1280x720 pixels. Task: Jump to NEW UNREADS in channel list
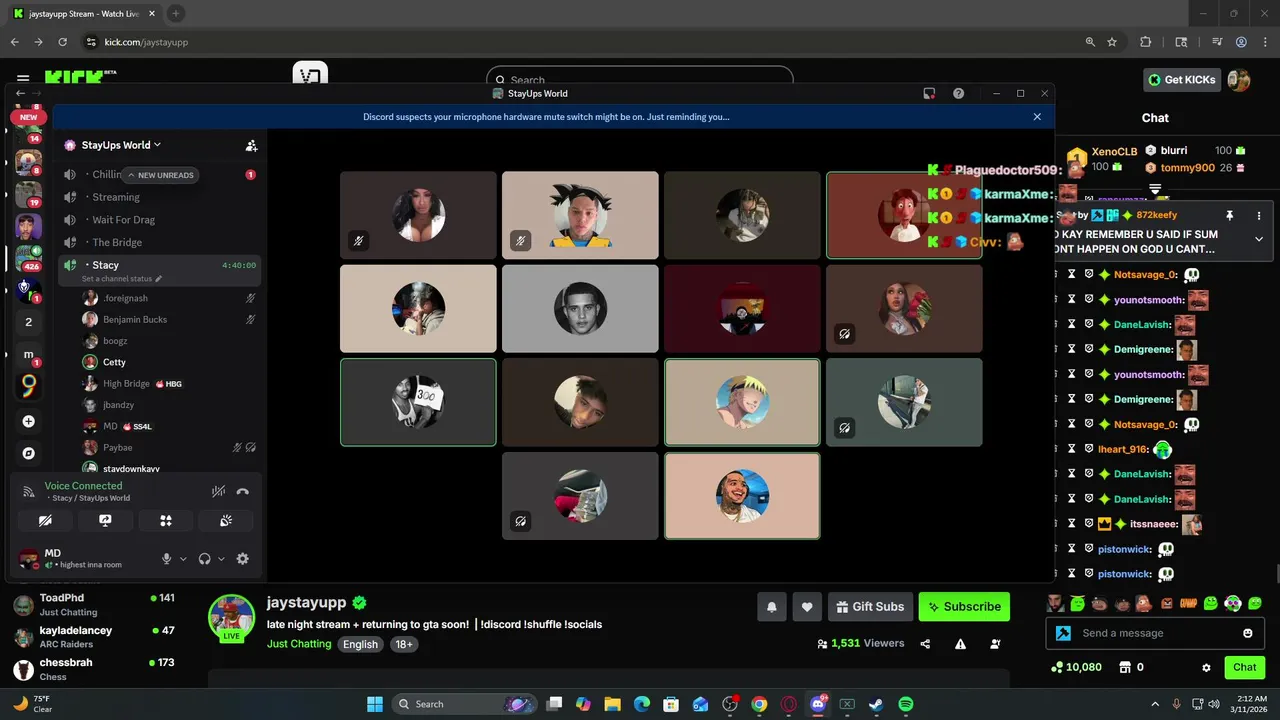coord(160,175)
